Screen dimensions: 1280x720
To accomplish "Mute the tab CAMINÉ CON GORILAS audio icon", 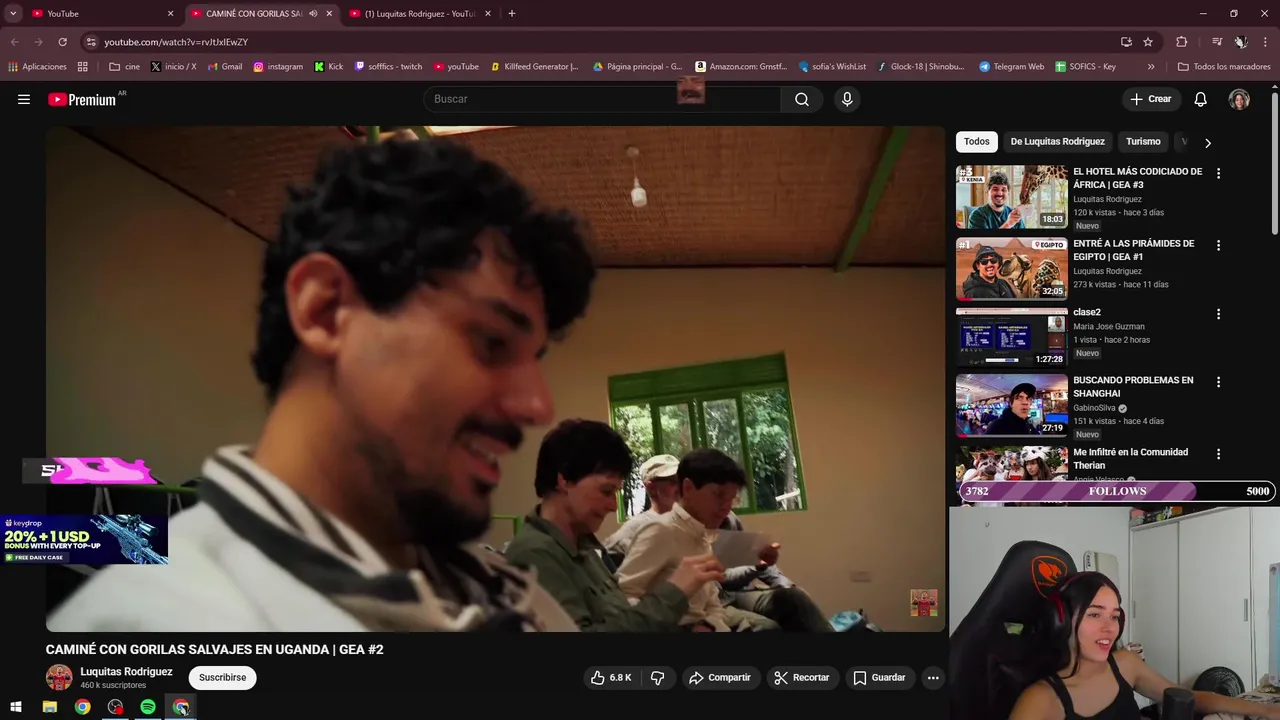I will pos(313,14).
